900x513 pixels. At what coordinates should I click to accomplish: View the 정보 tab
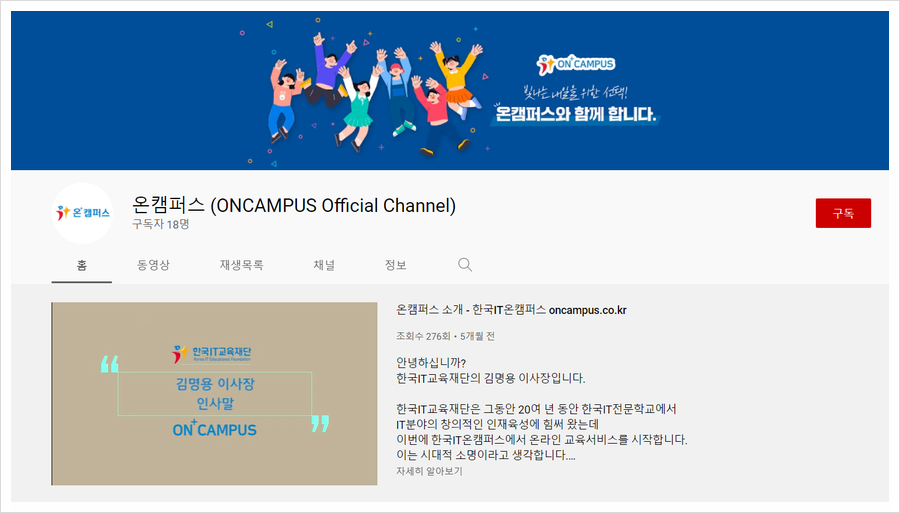(395, 265)
